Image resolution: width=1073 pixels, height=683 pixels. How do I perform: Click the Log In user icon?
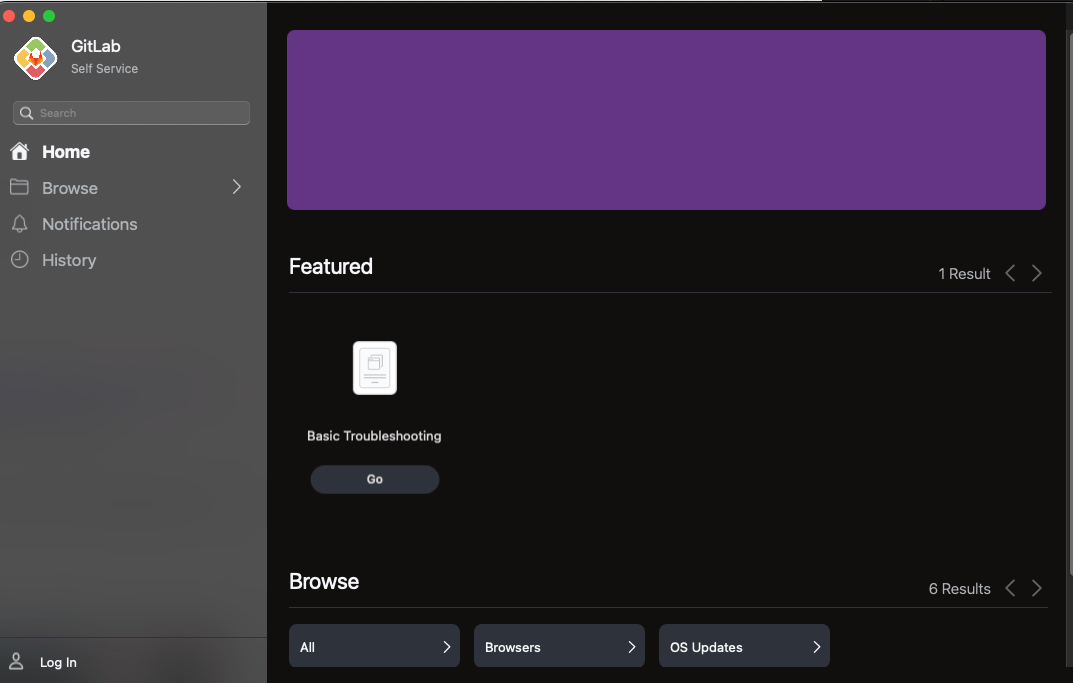(17, 662)
